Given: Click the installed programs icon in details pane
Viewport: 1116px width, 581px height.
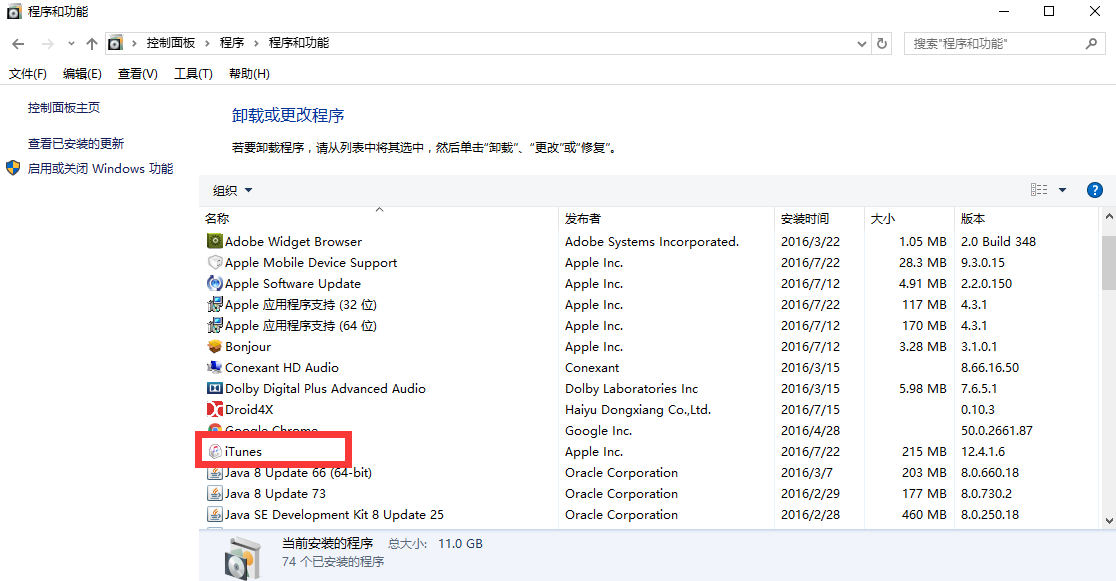Looking at the screenshot, I should [x=242, y=558].
